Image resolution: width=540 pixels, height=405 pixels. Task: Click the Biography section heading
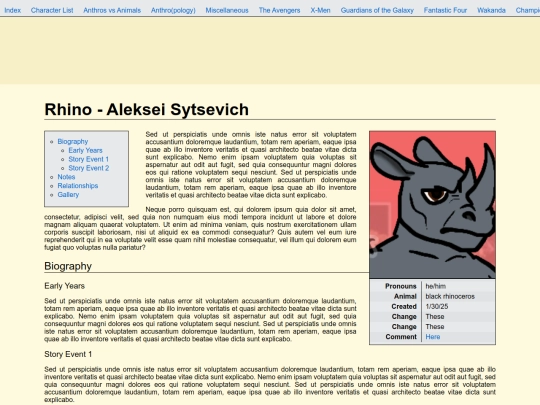pos(68,266)
